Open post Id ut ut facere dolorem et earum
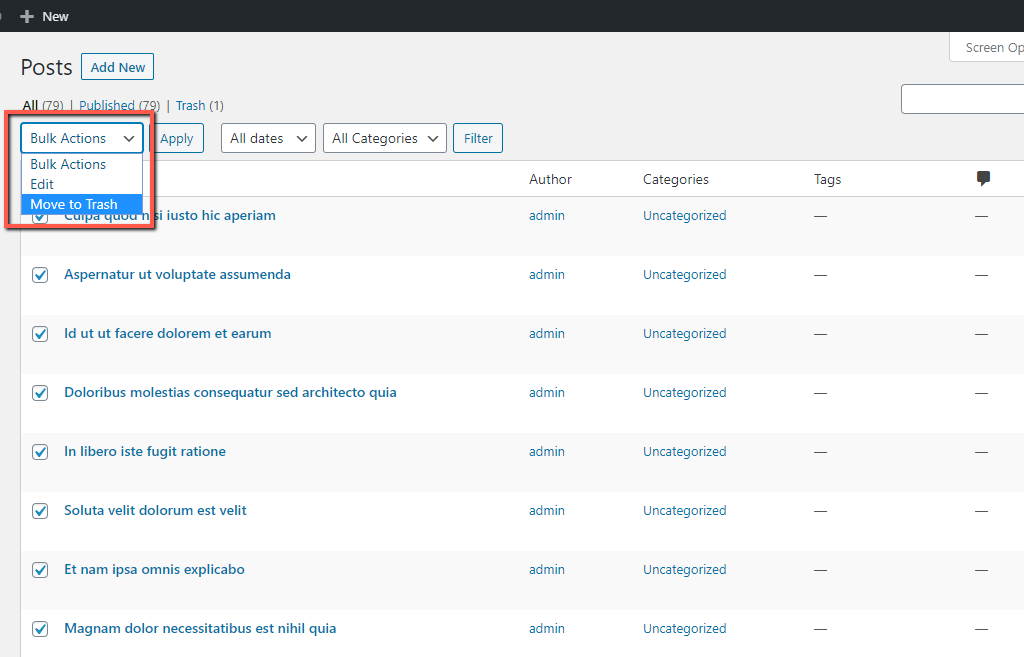This screenshot has height=657, width=1024. pyautogui.click(x=168, y=333)
